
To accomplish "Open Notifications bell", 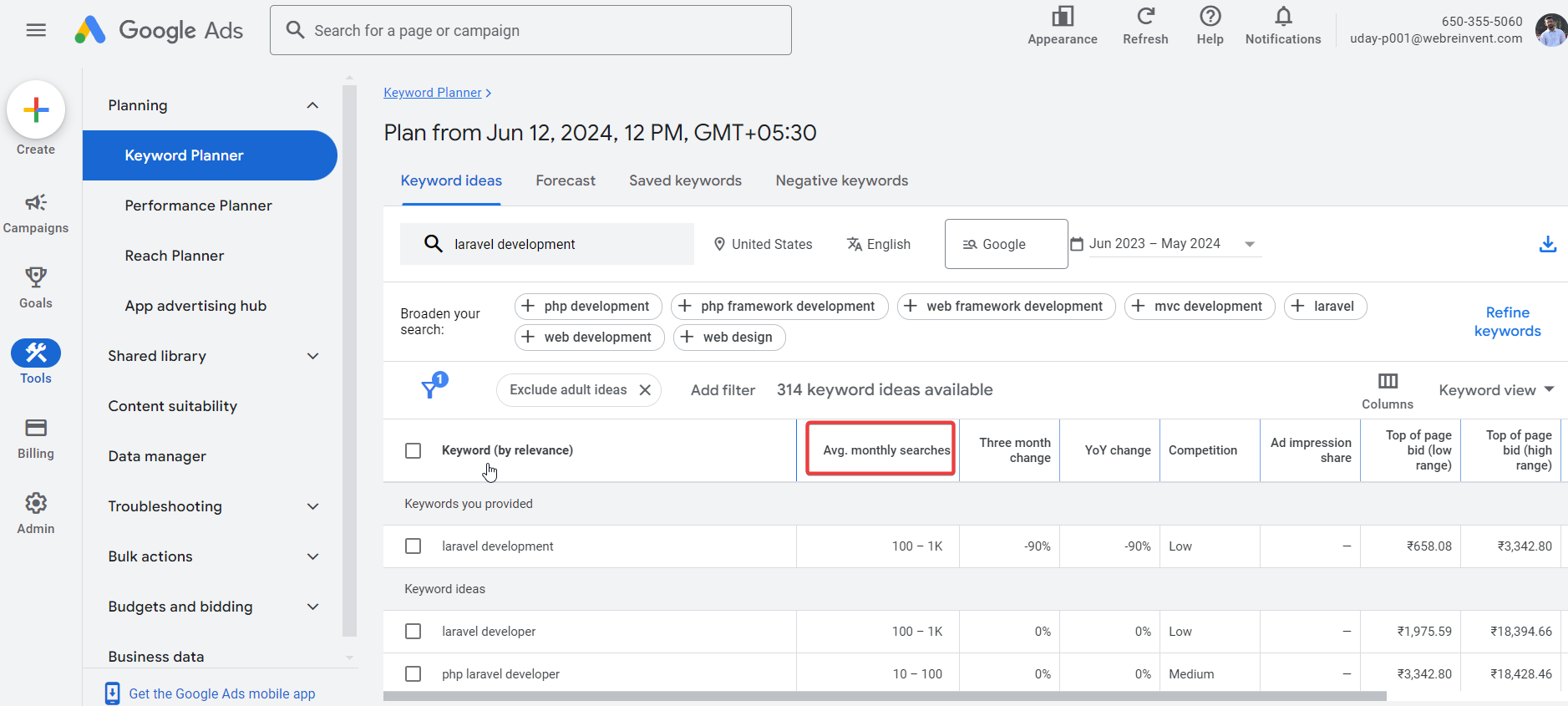I will (1283, 26).
